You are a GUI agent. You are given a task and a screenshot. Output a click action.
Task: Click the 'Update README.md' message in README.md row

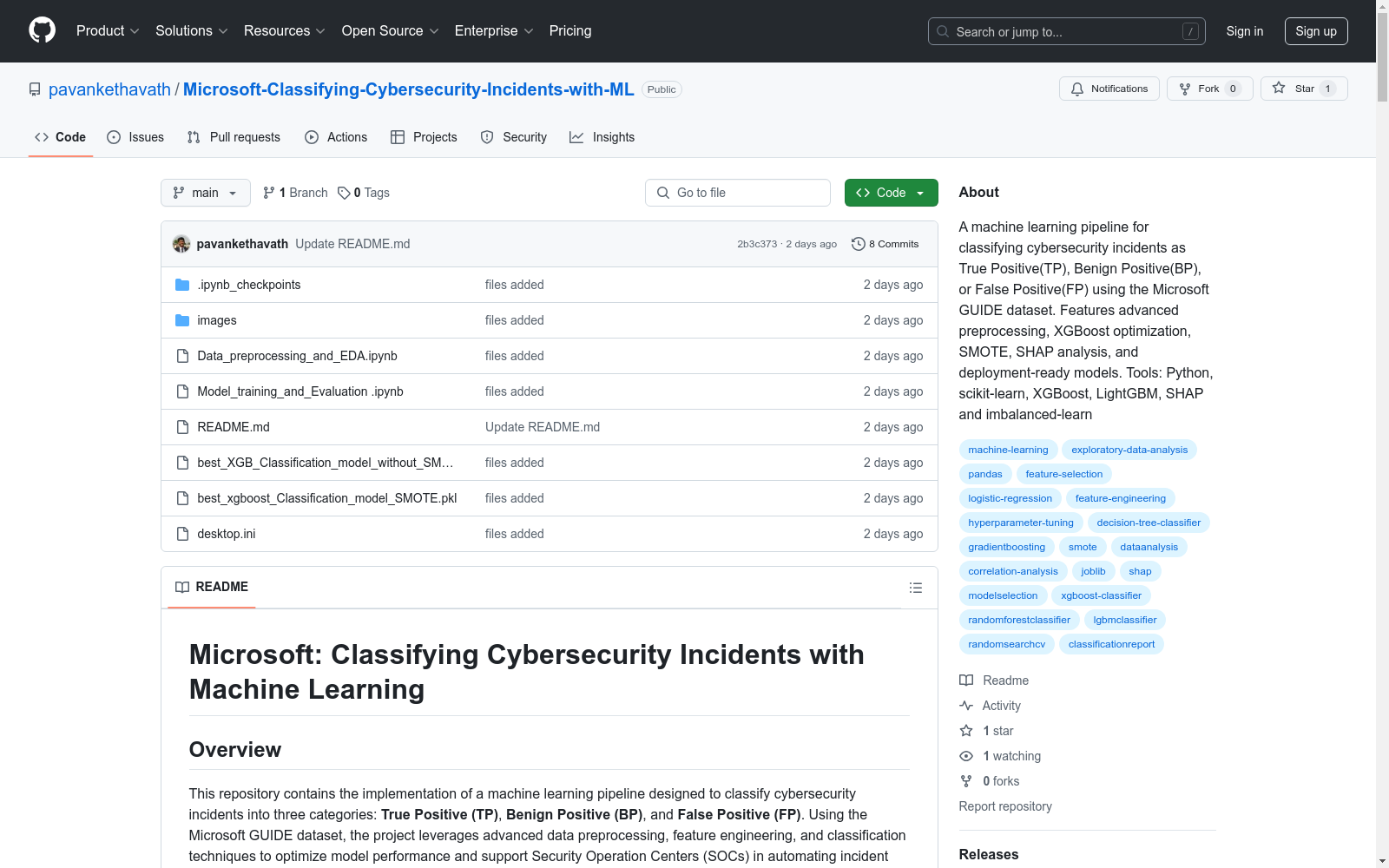tap(543, 427)
